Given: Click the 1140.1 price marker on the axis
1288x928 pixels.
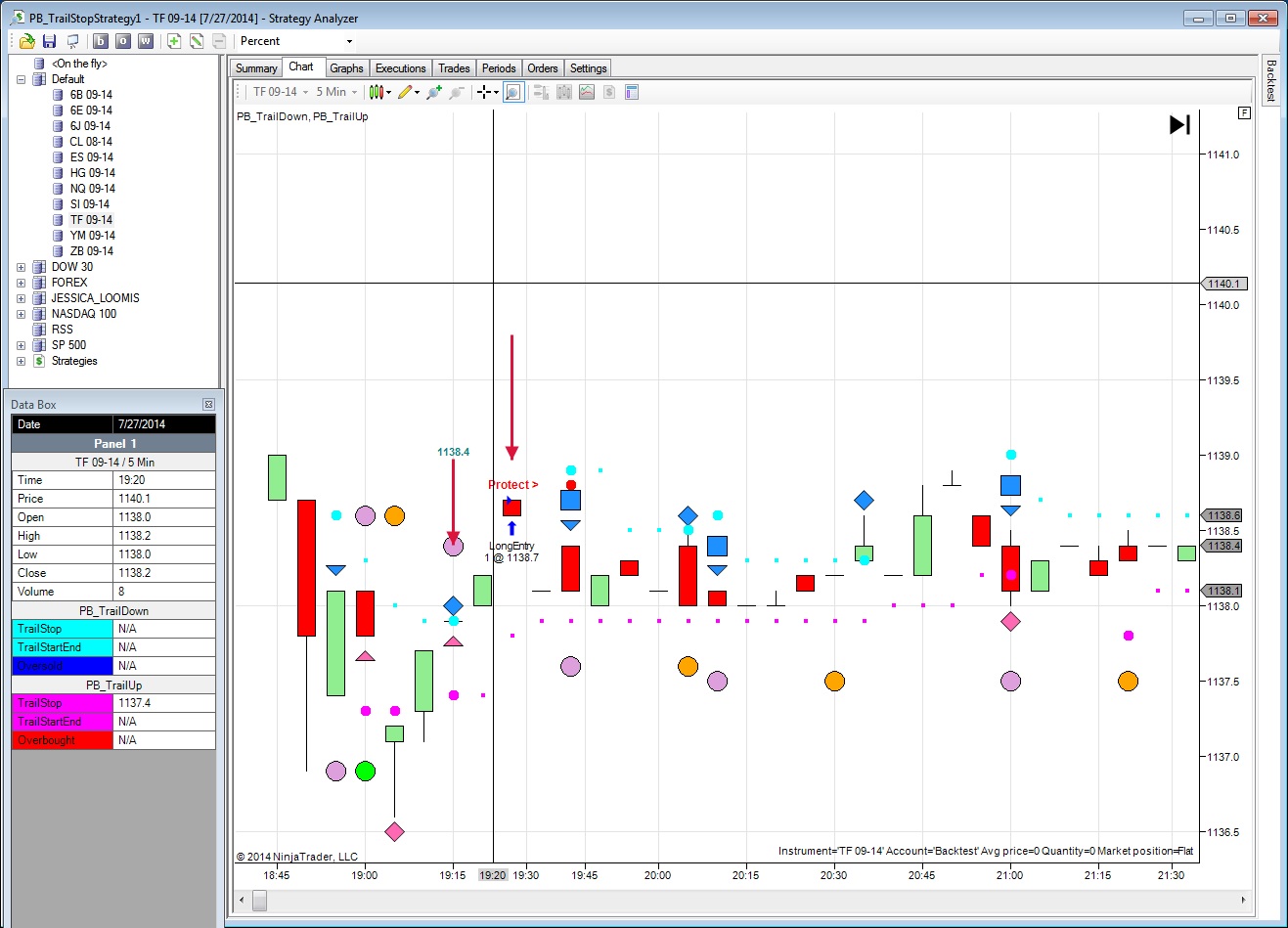Looking at the screenshot, I should point(1223,284).
